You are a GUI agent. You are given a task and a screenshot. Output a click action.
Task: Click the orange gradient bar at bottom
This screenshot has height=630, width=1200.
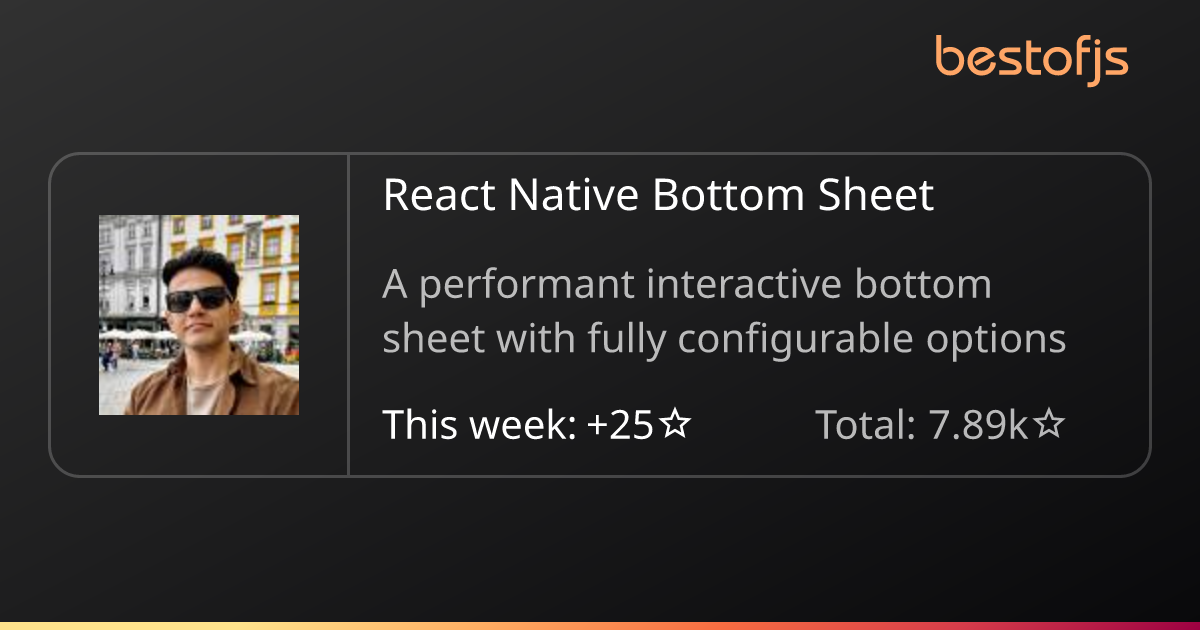point(600,625)
